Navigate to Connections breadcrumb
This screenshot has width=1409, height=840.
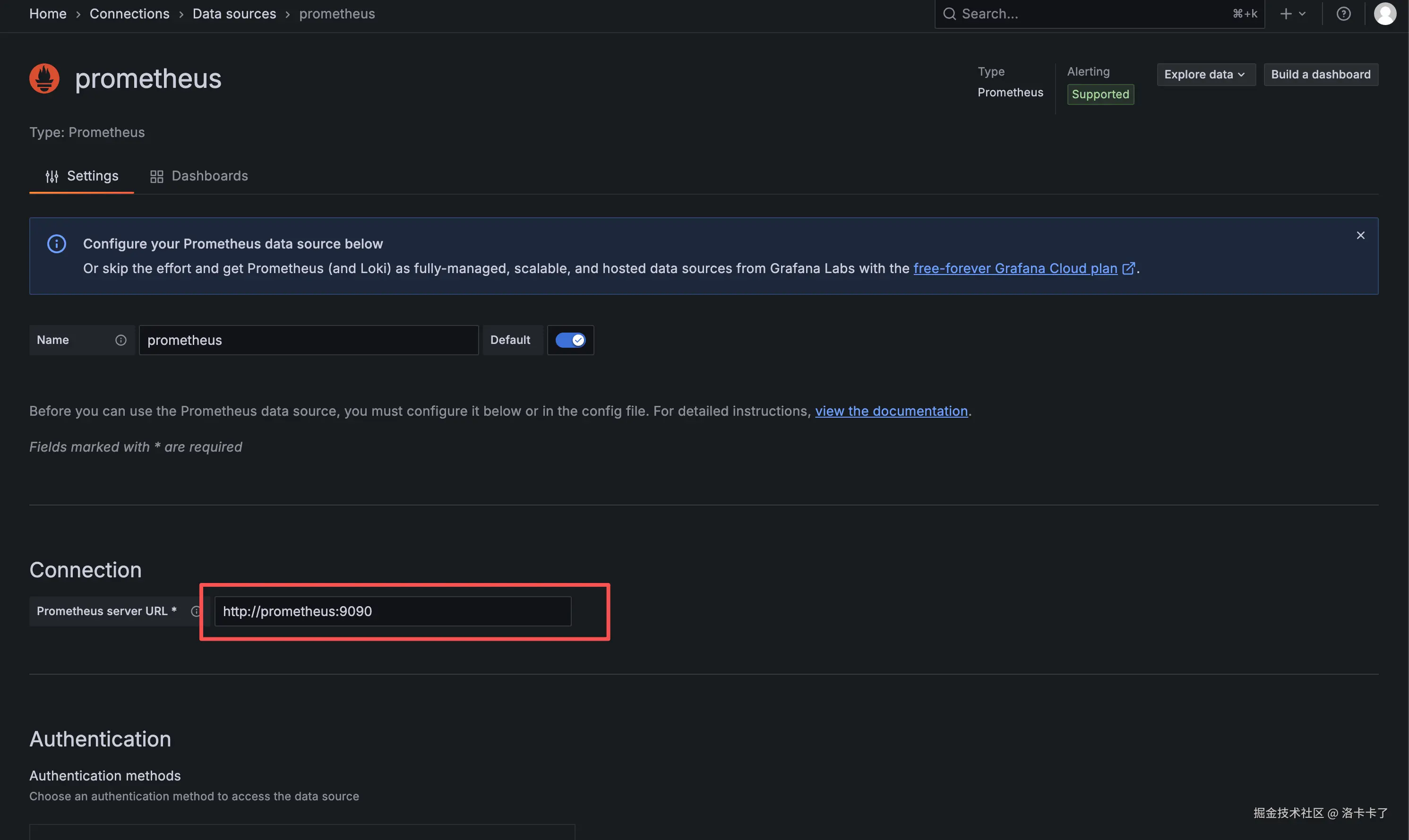coord(129,14)
